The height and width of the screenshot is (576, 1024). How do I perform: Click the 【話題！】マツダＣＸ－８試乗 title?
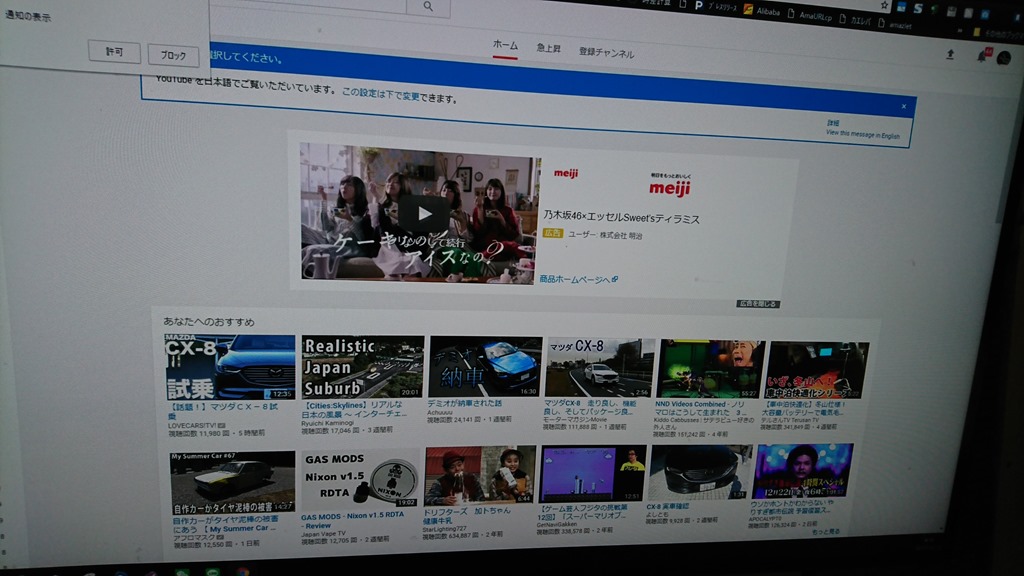click(x=223, y=411)
